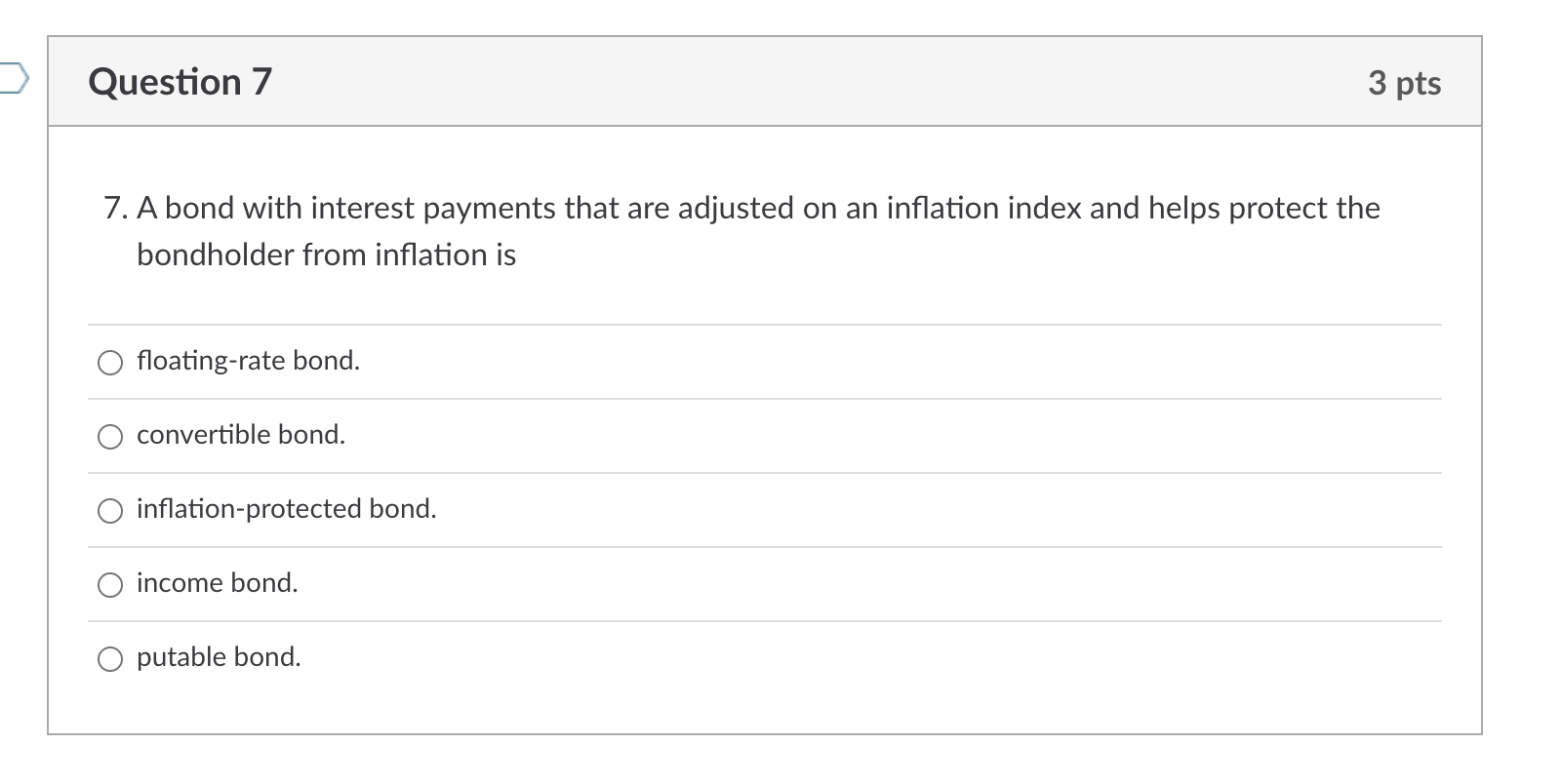Click the 3 pts label
The image size is (1561, 784).
tap(1406, 83)
